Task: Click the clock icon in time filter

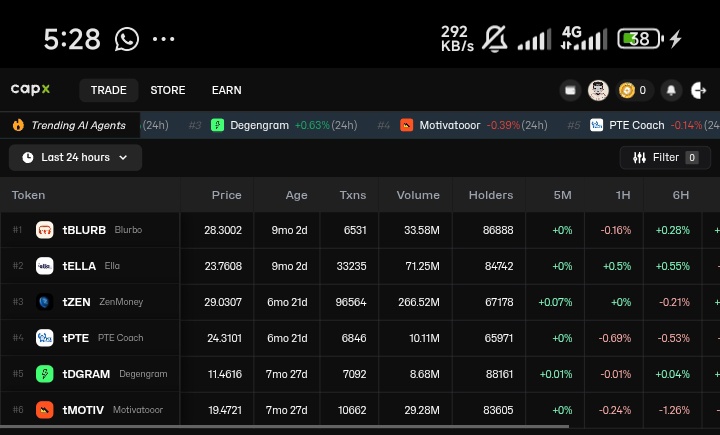Action: [x=28, y=158]
